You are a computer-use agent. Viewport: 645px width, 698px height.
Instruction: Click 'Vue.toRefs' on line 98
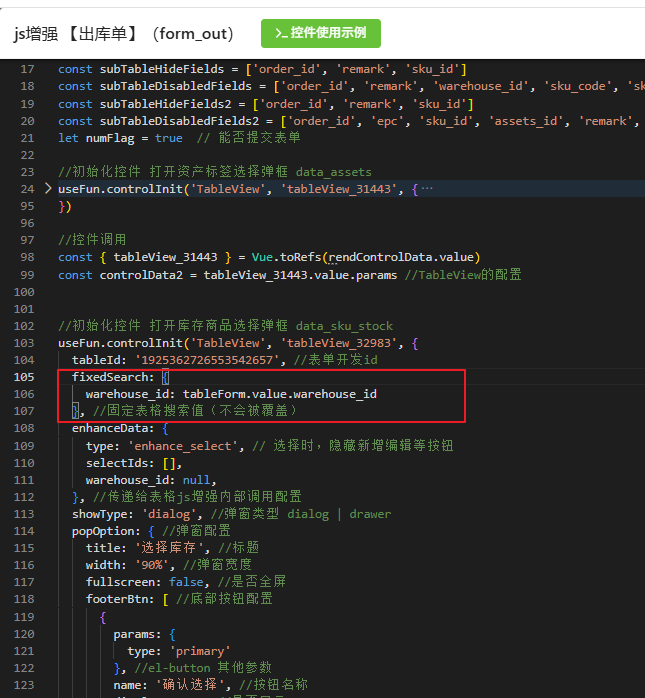click(286, 257)
